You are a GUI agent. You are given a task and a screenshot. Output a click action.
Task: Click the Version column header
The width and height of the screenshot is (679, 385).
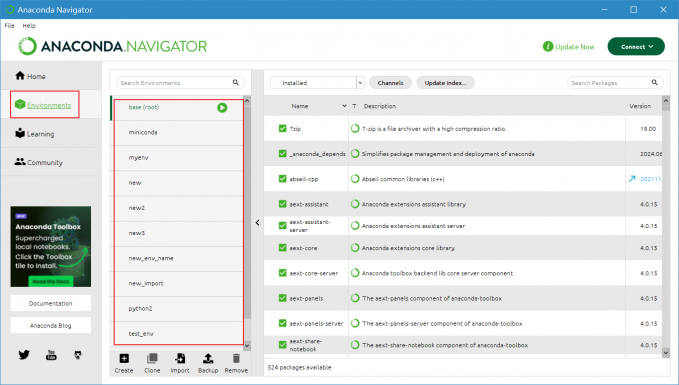click(640, 106)
